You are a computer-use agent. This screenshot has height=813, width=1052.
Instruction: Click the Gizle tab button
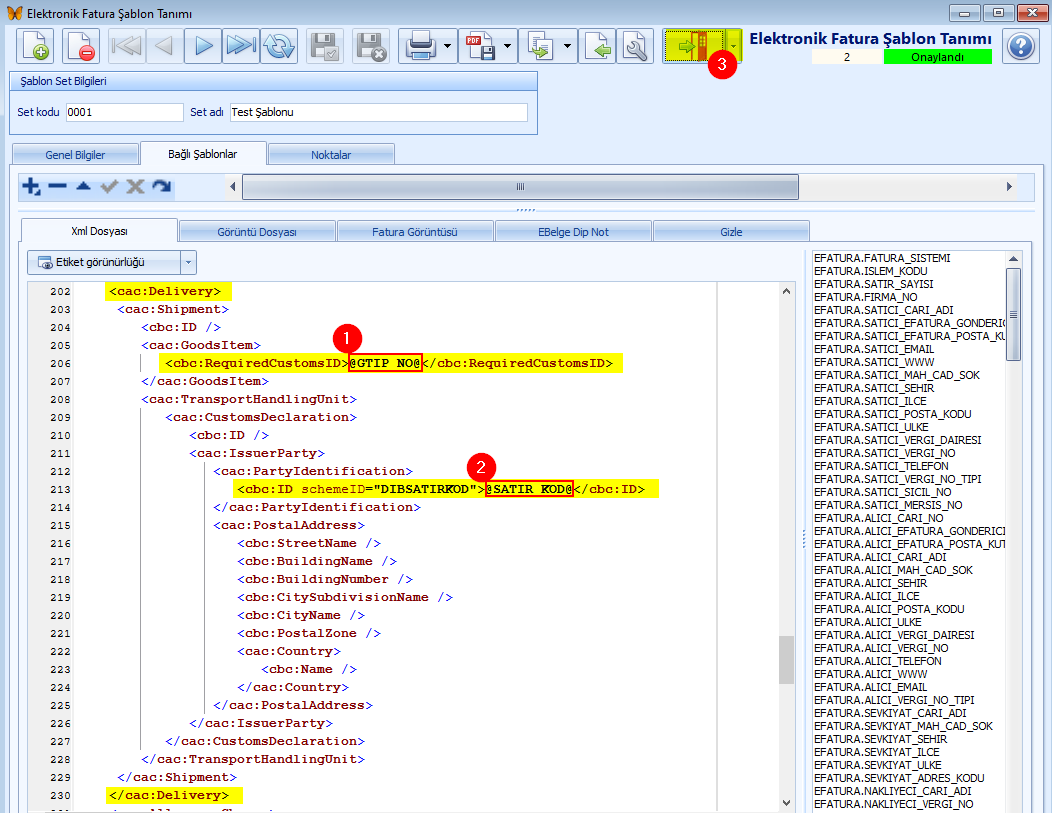point(731,231)
